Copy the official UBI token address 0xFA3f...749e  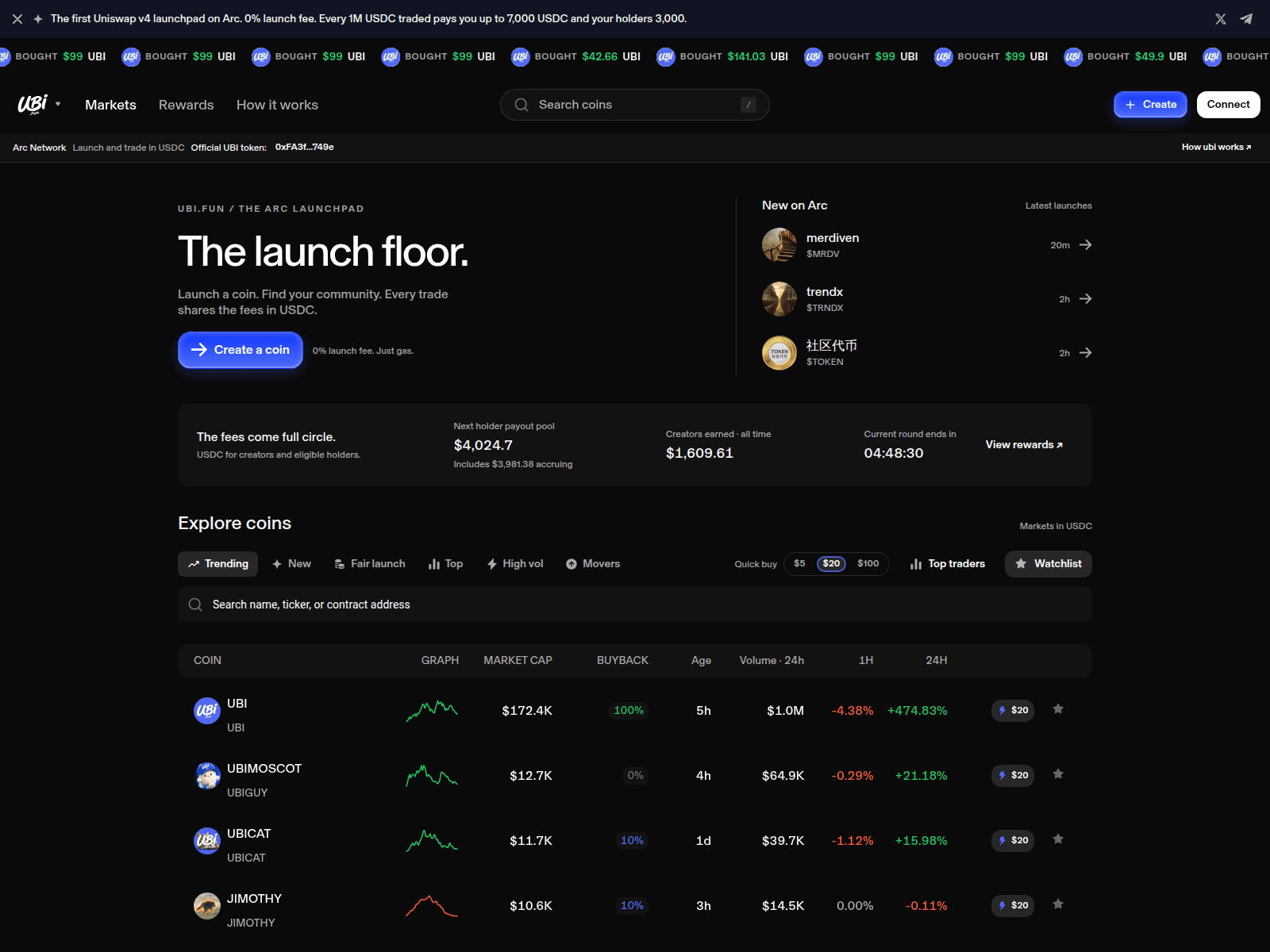(305, 148)
